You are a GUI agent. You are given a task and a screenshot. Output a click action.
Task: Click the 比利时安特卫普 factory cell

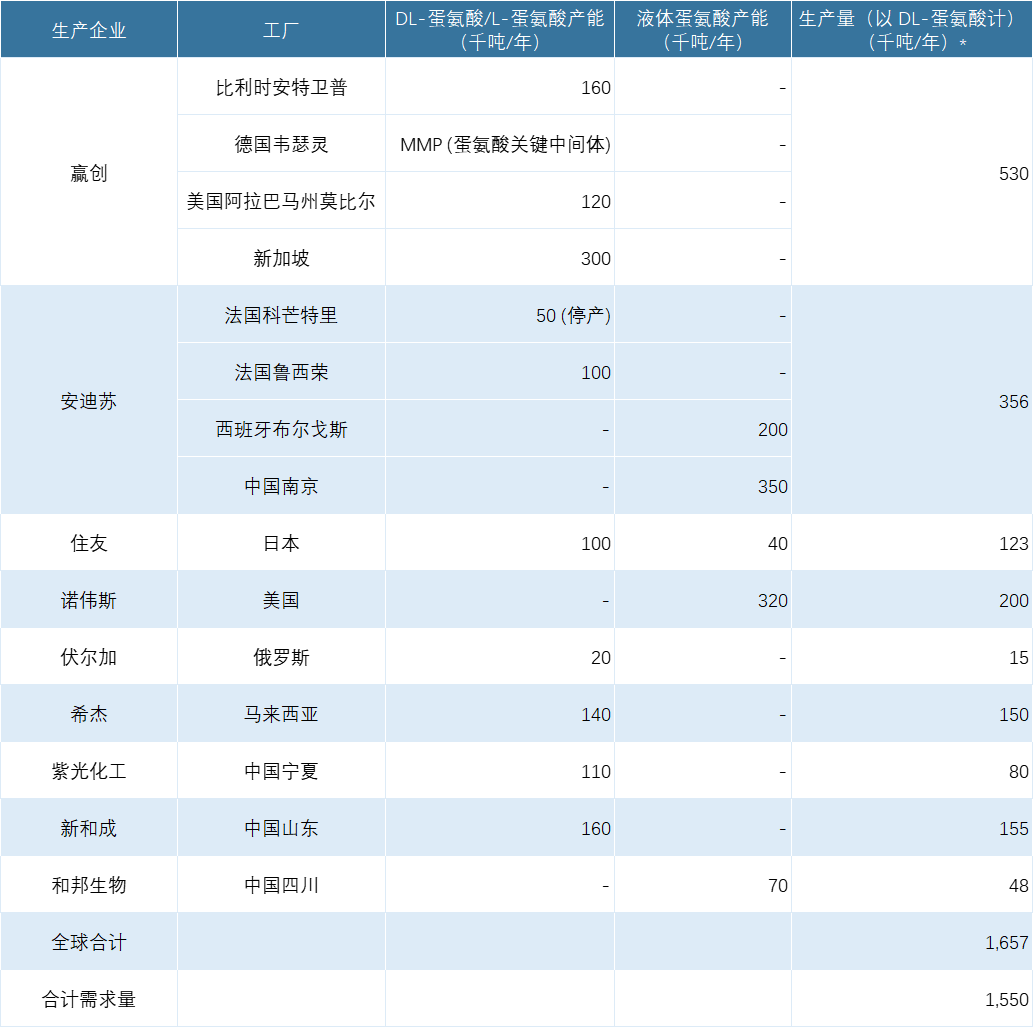click(281, 86)
